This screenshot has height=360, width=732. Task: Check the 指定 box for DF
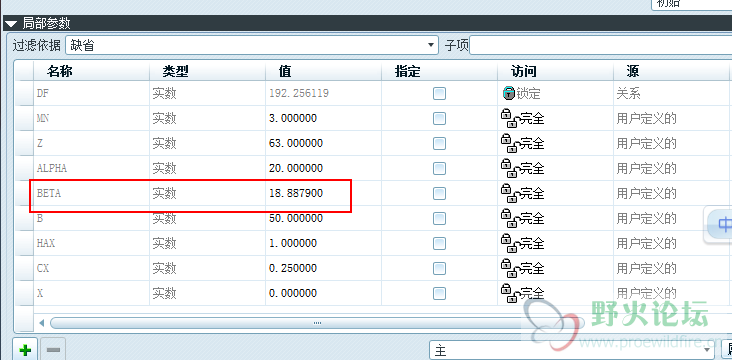click(439, 93)
